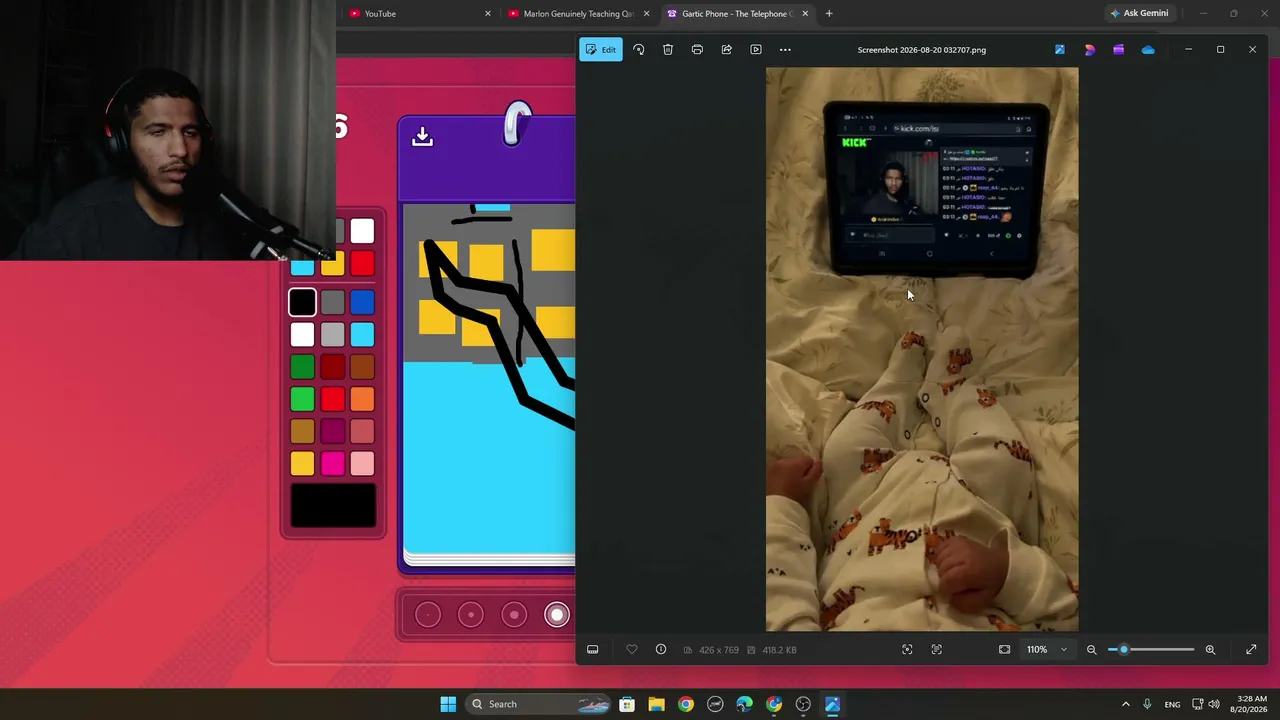Open the 110% zoom level dropdown
The width and height of the screenshot is (1280, 720).
(1047, 650)
